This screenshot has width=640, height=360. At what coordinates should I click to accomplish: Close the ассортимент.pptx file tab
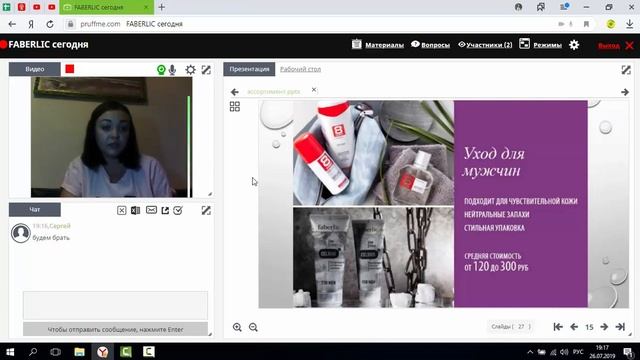(314, 89)
